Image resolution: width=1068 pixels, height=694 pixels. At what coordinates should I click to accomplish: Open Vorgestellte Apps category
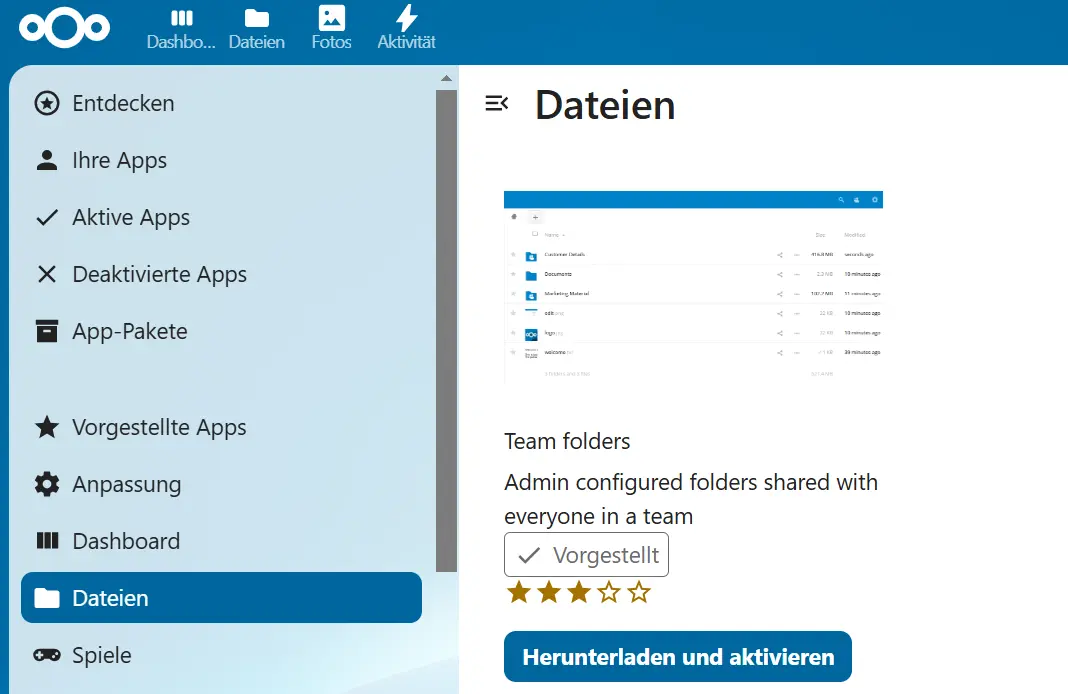[221, 428]
